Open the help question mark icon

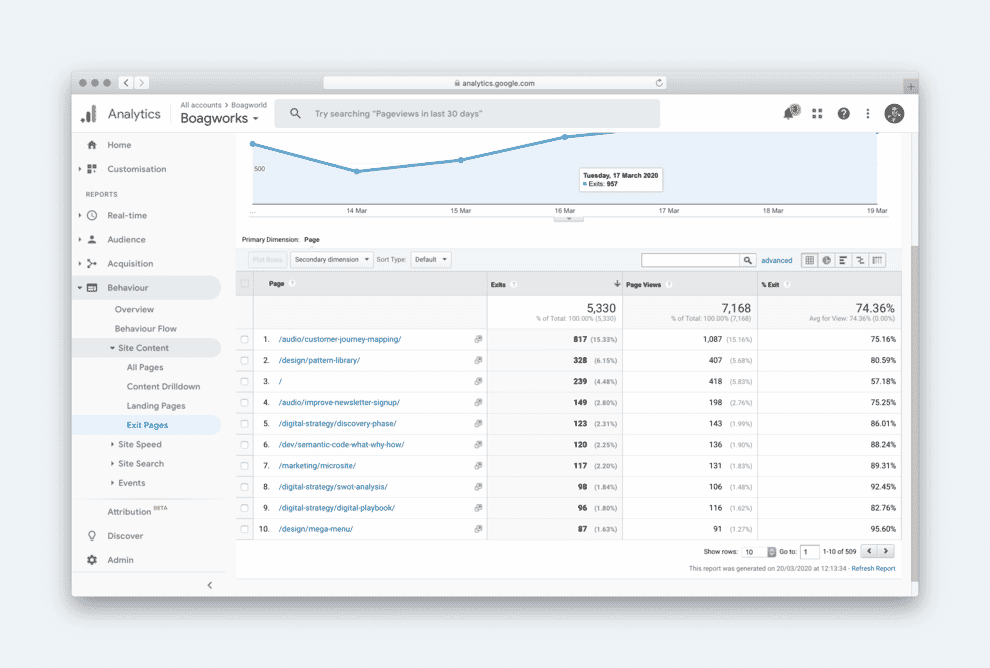tap(844, 114)
